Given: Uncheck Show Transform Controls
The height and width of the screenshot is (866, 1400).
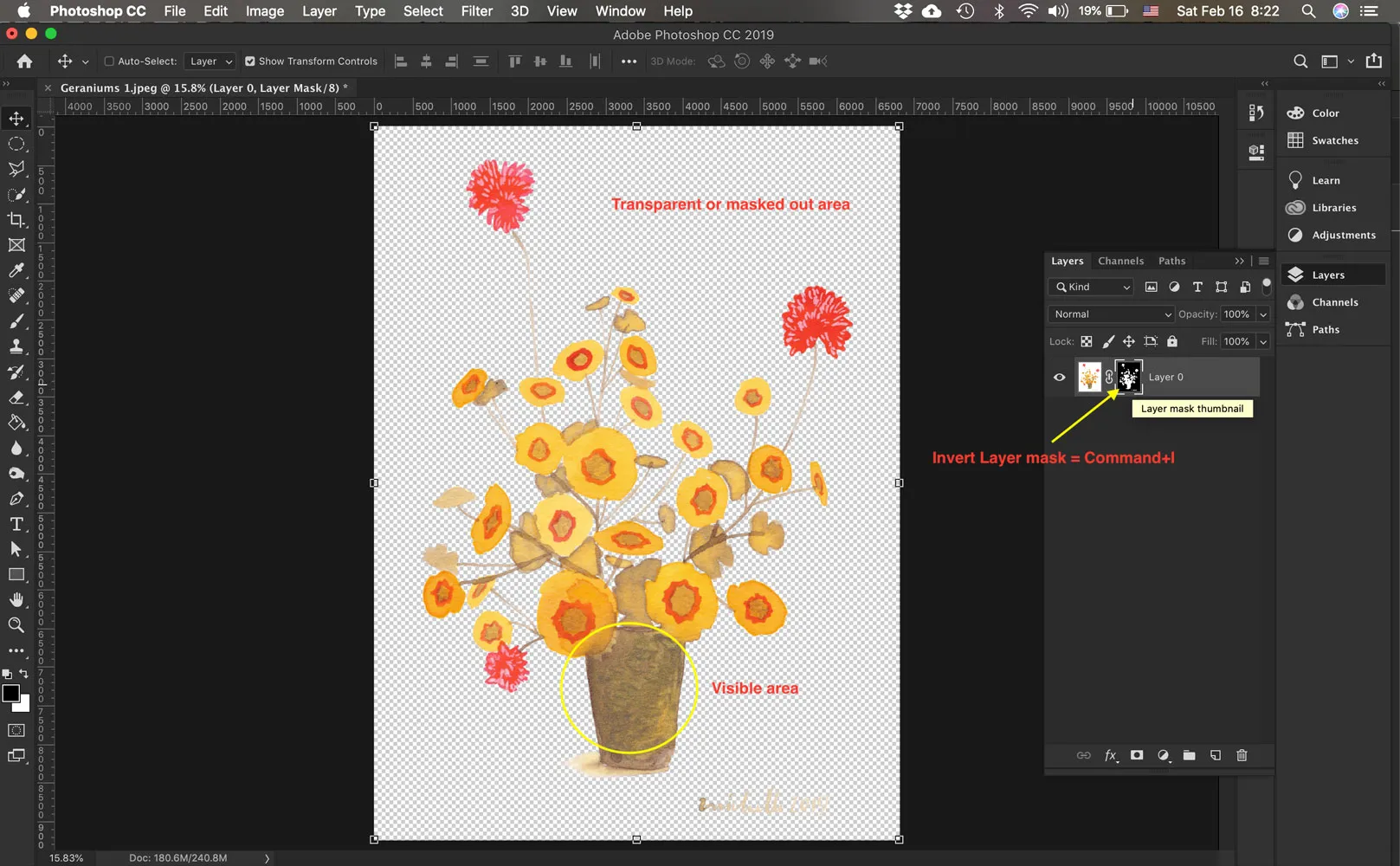Looking at the screenshot, I should 250,61.
